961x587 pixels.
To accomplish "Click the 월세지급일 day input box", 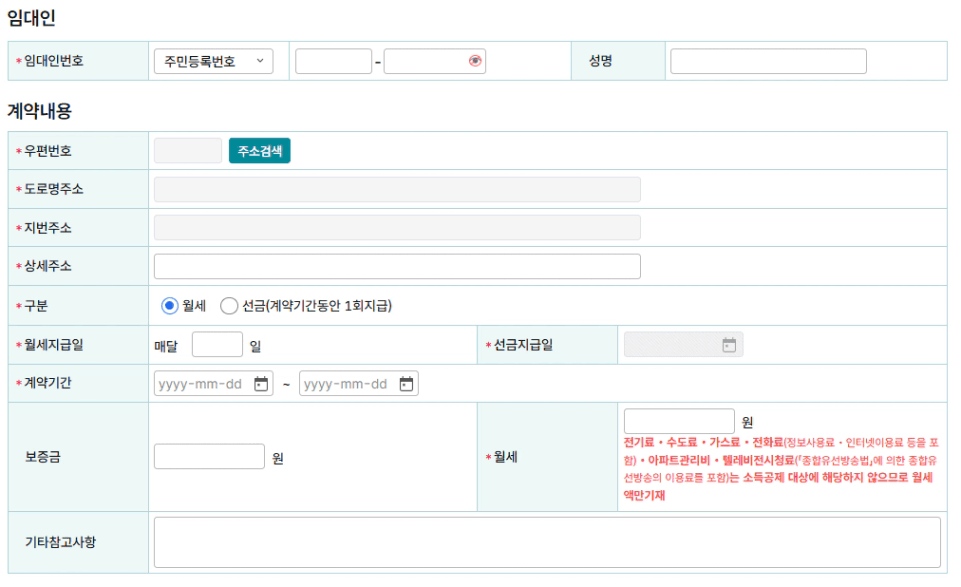I will coord(217,344).
